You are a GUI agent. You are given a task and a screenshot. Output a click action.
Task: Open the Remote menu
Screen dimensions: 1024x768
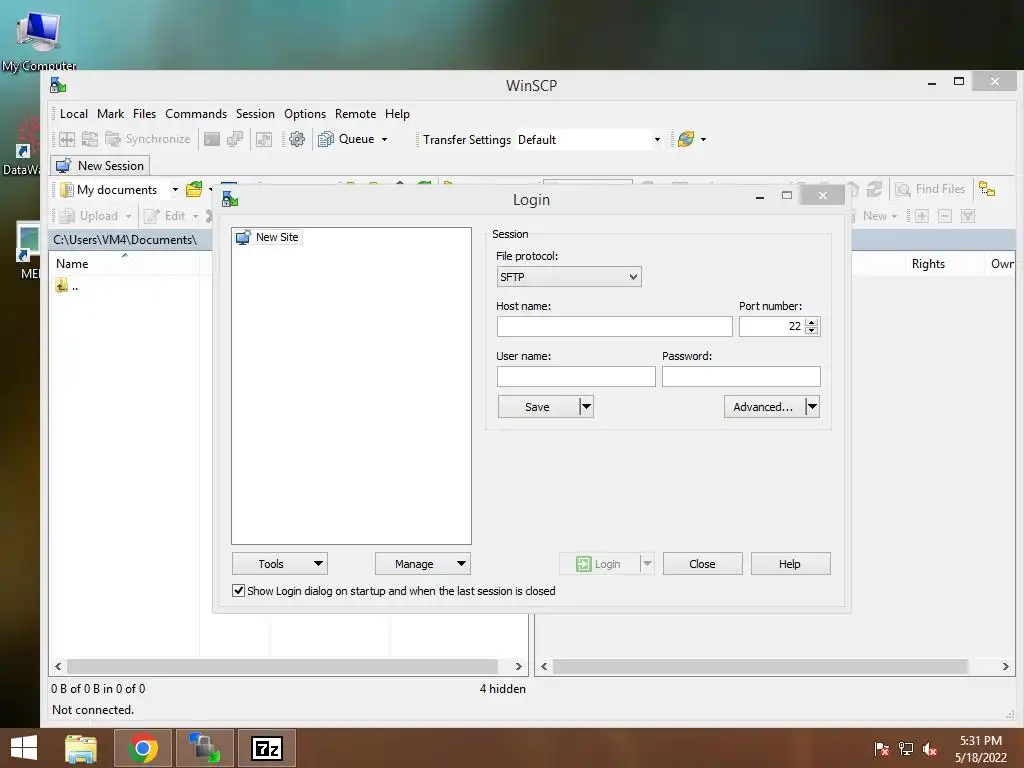coord(355,114)
